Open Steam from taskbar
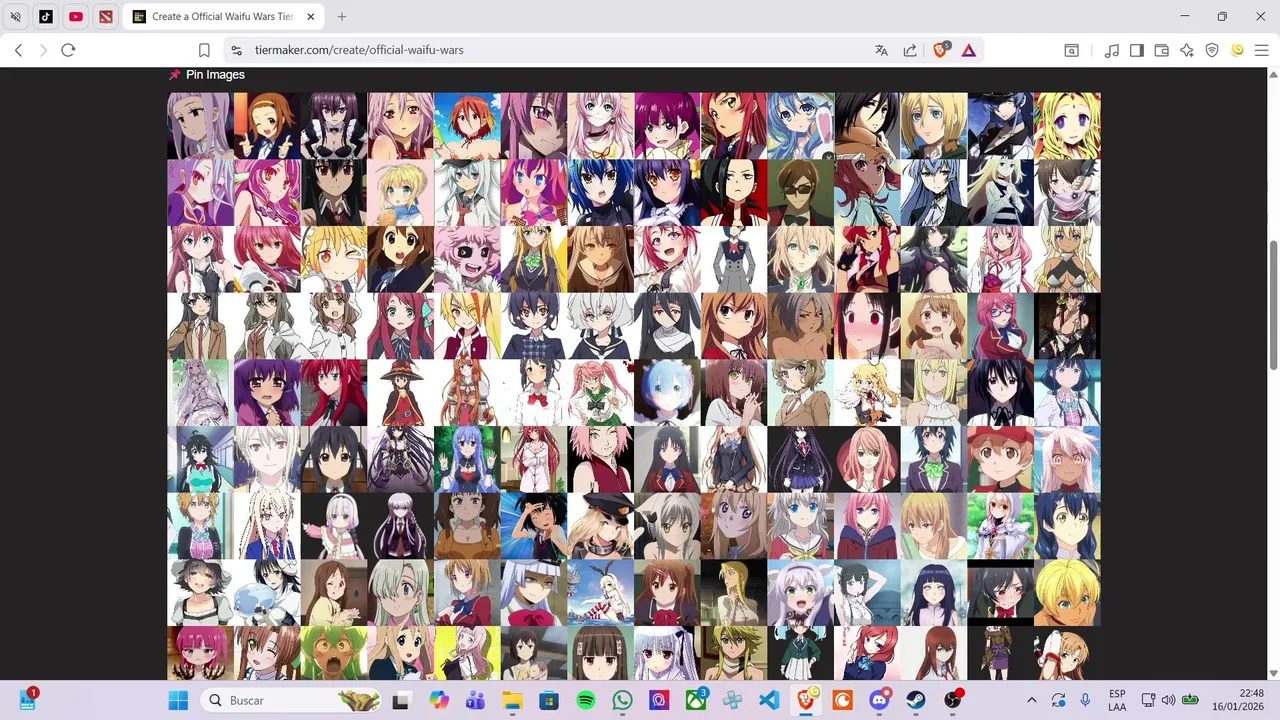Screen dimensions: 1280x720 pos(916,700)
